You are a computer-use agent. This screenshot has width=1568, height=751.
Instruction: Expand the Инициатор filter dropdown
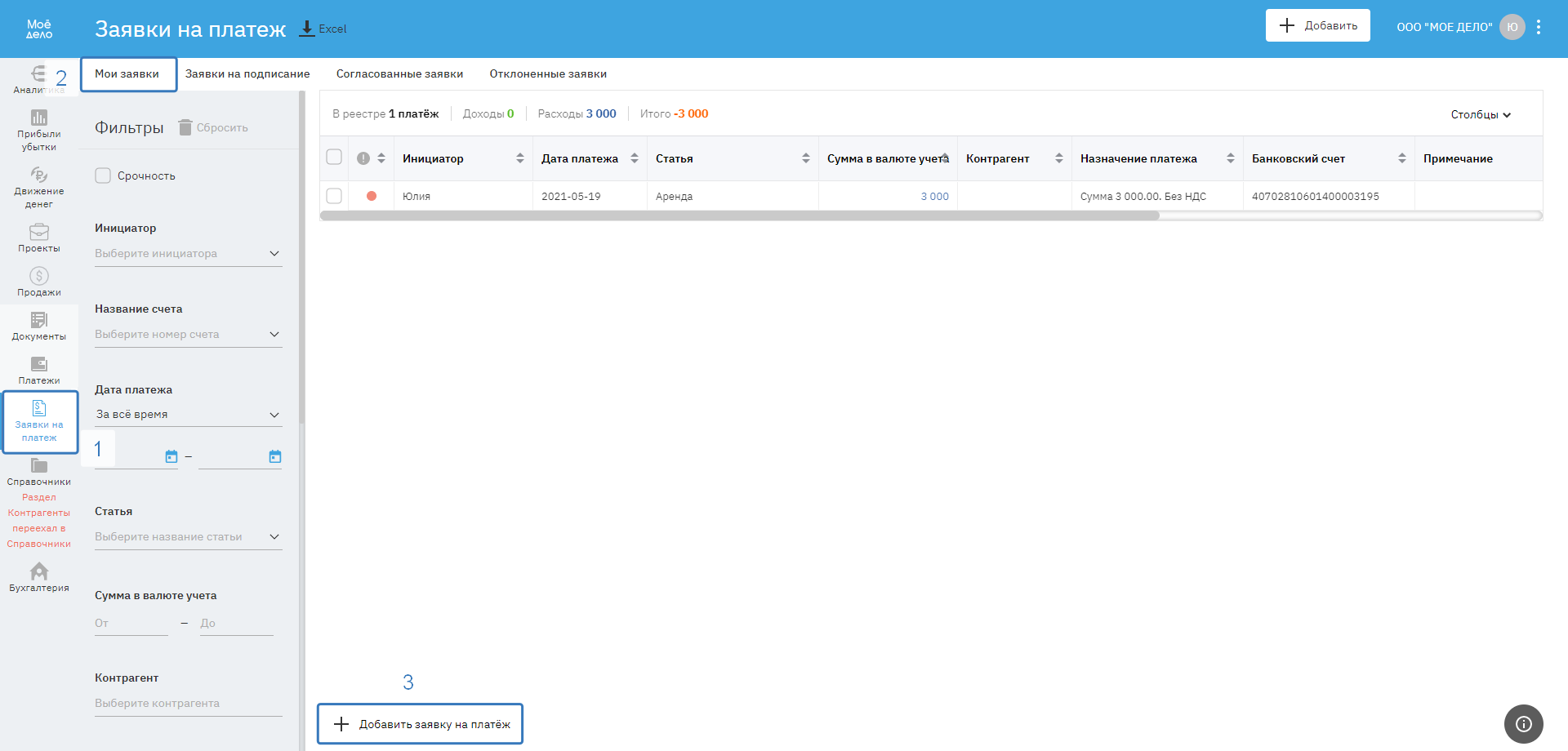189,254
